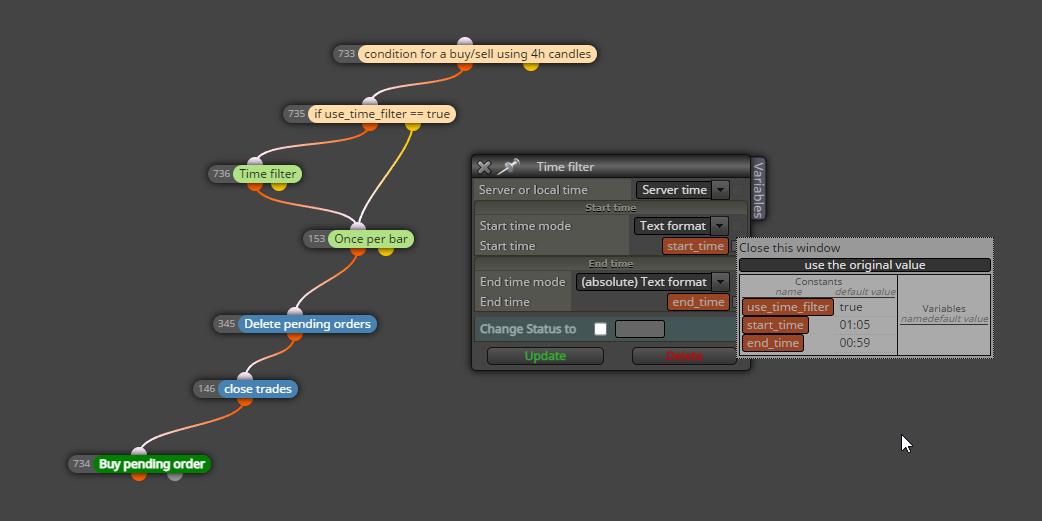Select the Once per bar block
1042x521 pixels.
[x=371, y=239]
